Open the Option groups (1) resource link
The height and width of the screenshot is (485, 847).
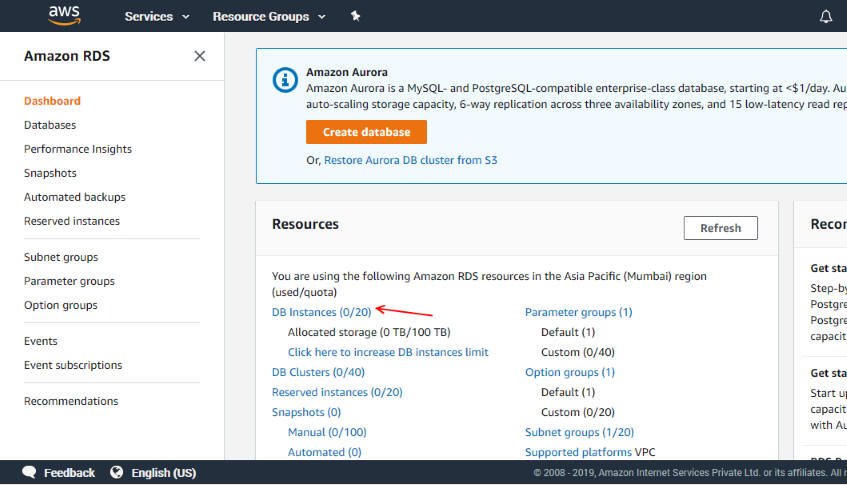pos(570,372)
